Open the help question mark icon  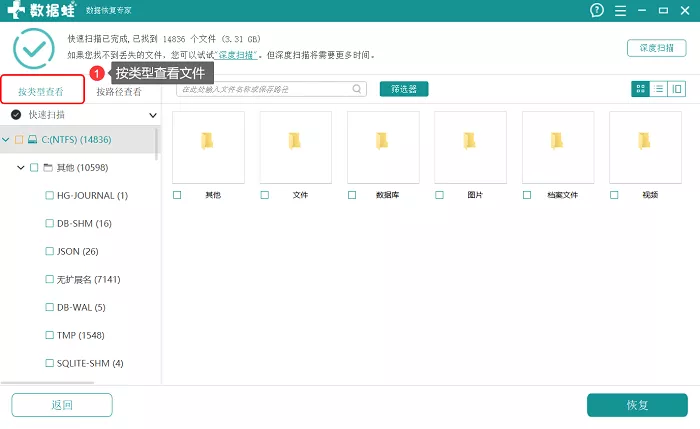[x=597, y=10]
